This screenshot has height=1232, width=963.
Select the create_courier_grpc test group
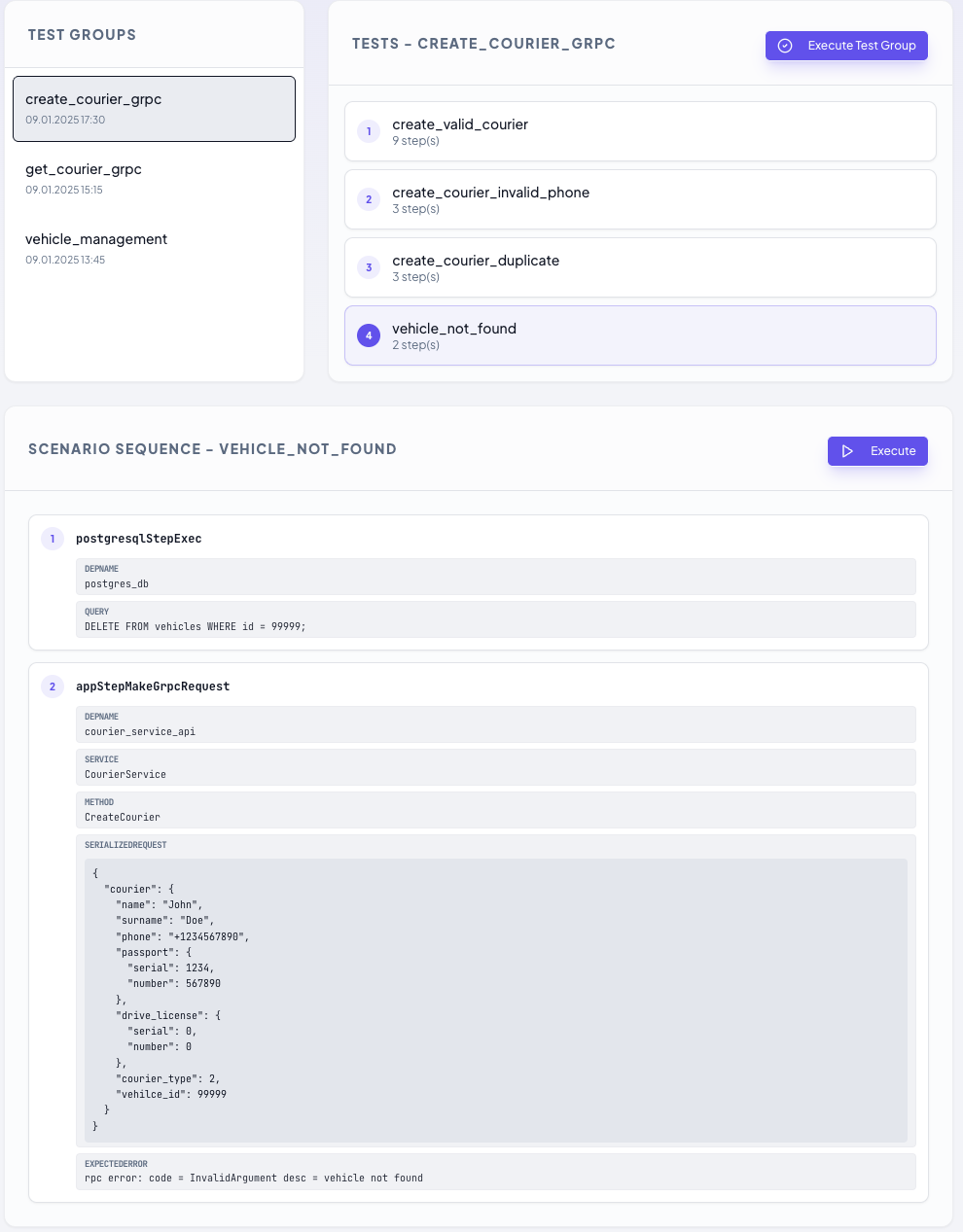pos(154,109)
